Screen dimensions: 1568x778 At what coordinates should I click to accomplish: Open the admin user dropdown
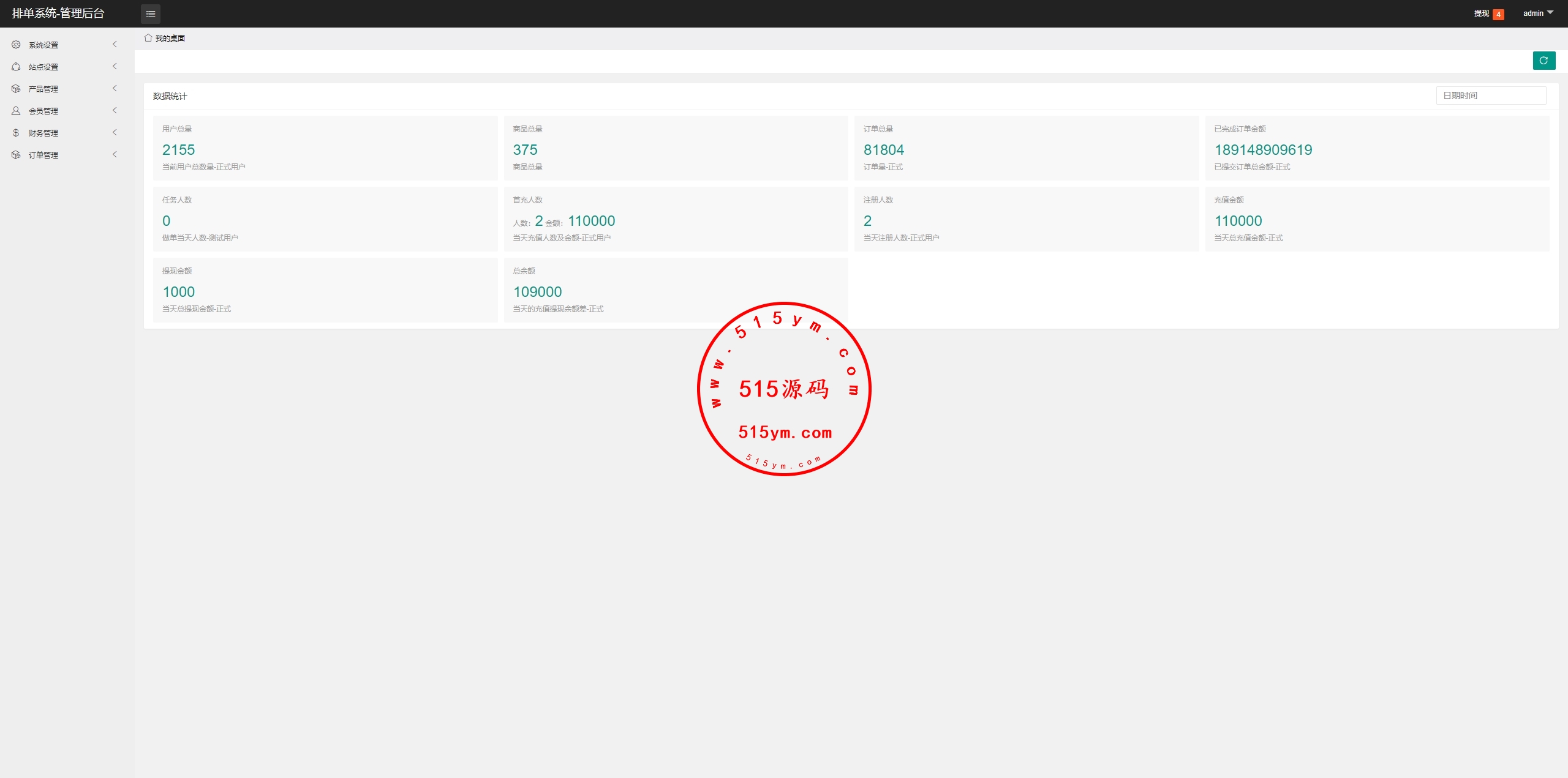[1538, 13]
